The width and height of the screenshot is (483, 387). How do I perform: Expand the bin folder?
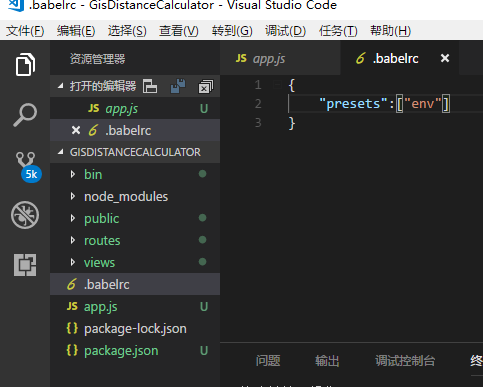[73, 174]
